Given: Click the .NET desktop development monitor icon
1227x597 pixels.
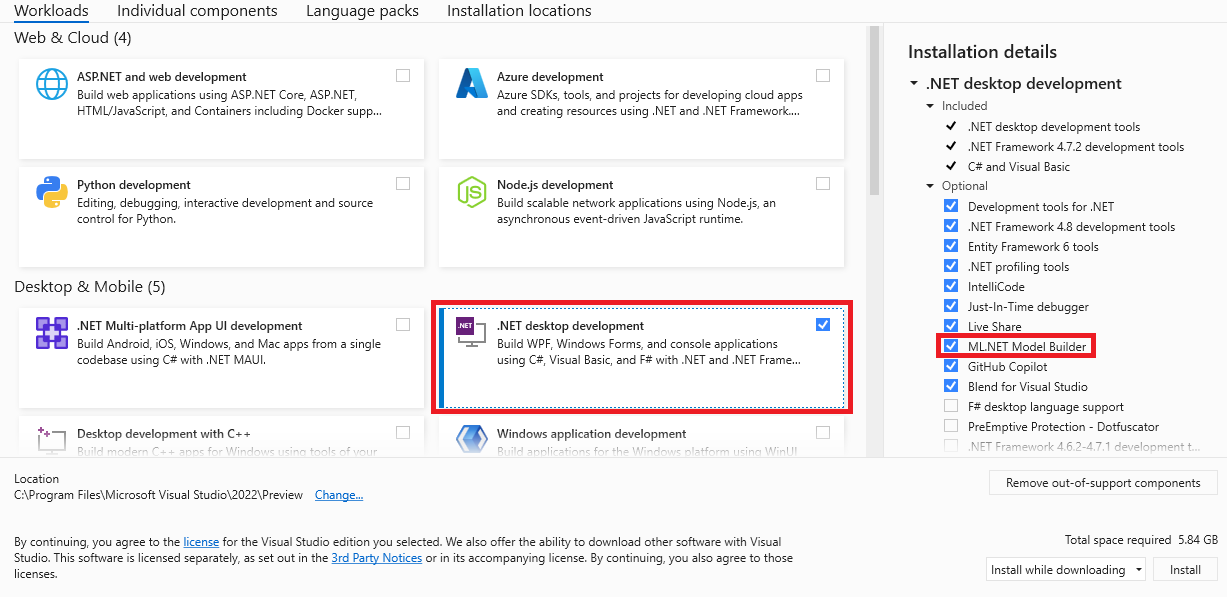Looking at the screenshot, I should (471, 332).
